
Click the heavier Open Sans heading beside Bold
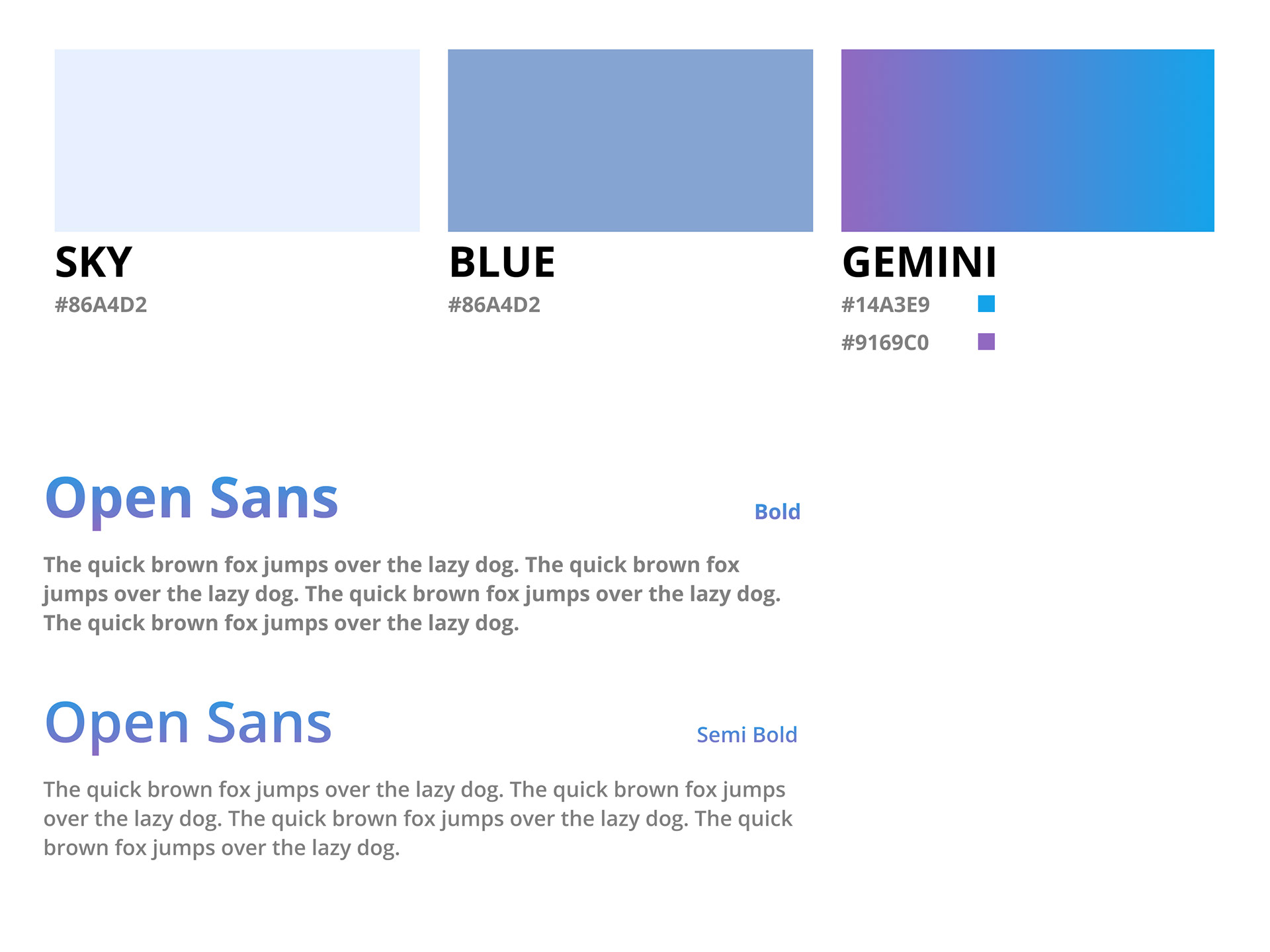(x=191, y=499)
